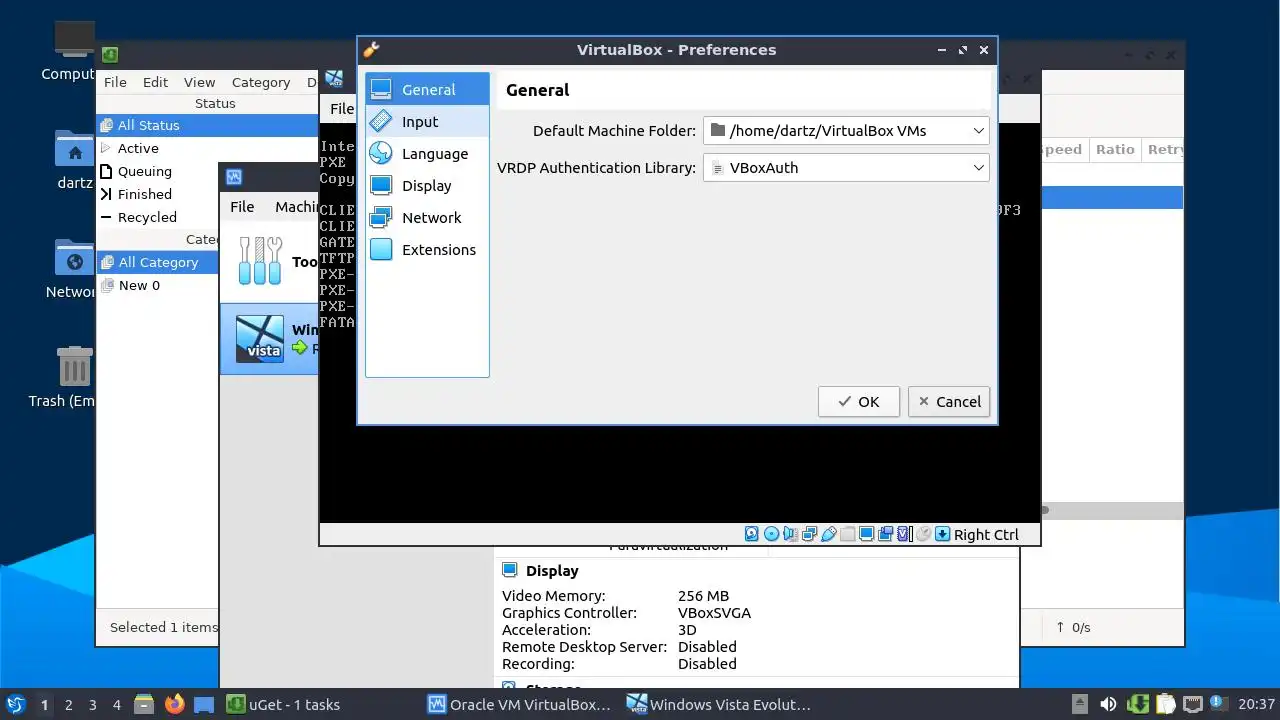This screenshot has height=720, width=1280.
Task: Click 256 MB video memory value
Action: (704, 596)
